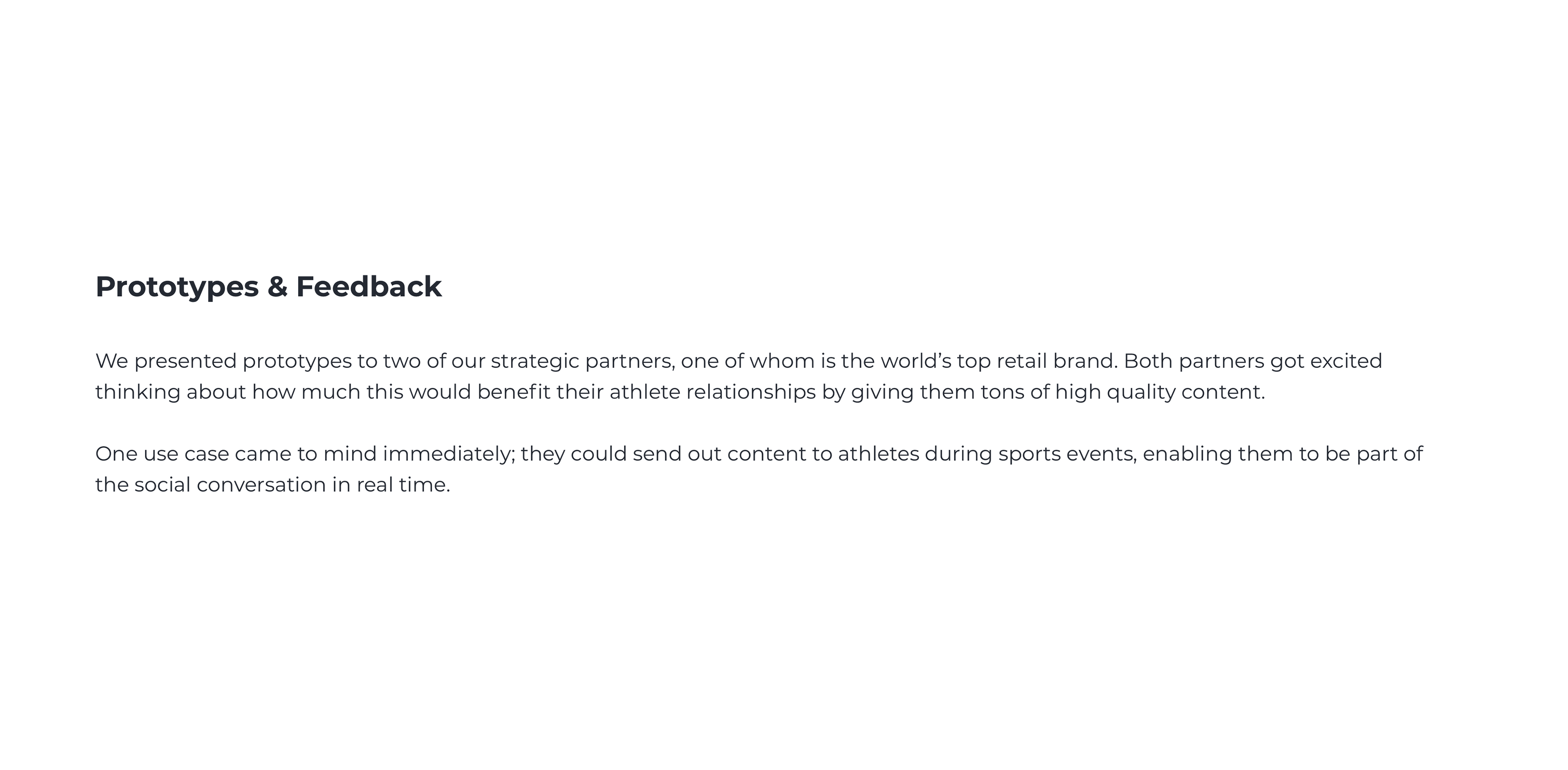Viewport: 1568px width, 770px height.
Task: Click the word "thinking" starting the second line
Action: click(138, 392)
